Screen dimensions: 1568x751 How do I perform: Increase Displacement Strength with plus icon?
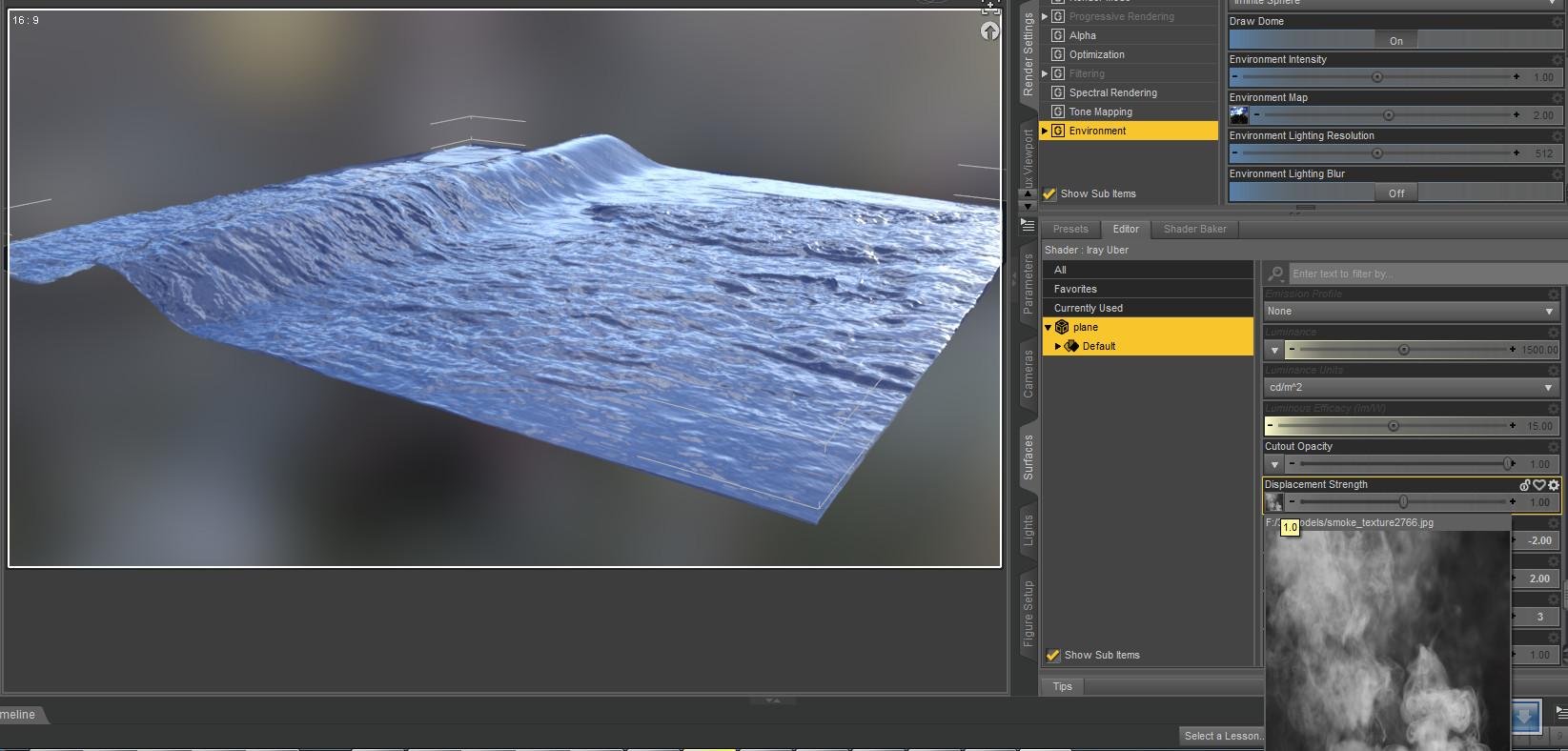[x=1513, y=502]
